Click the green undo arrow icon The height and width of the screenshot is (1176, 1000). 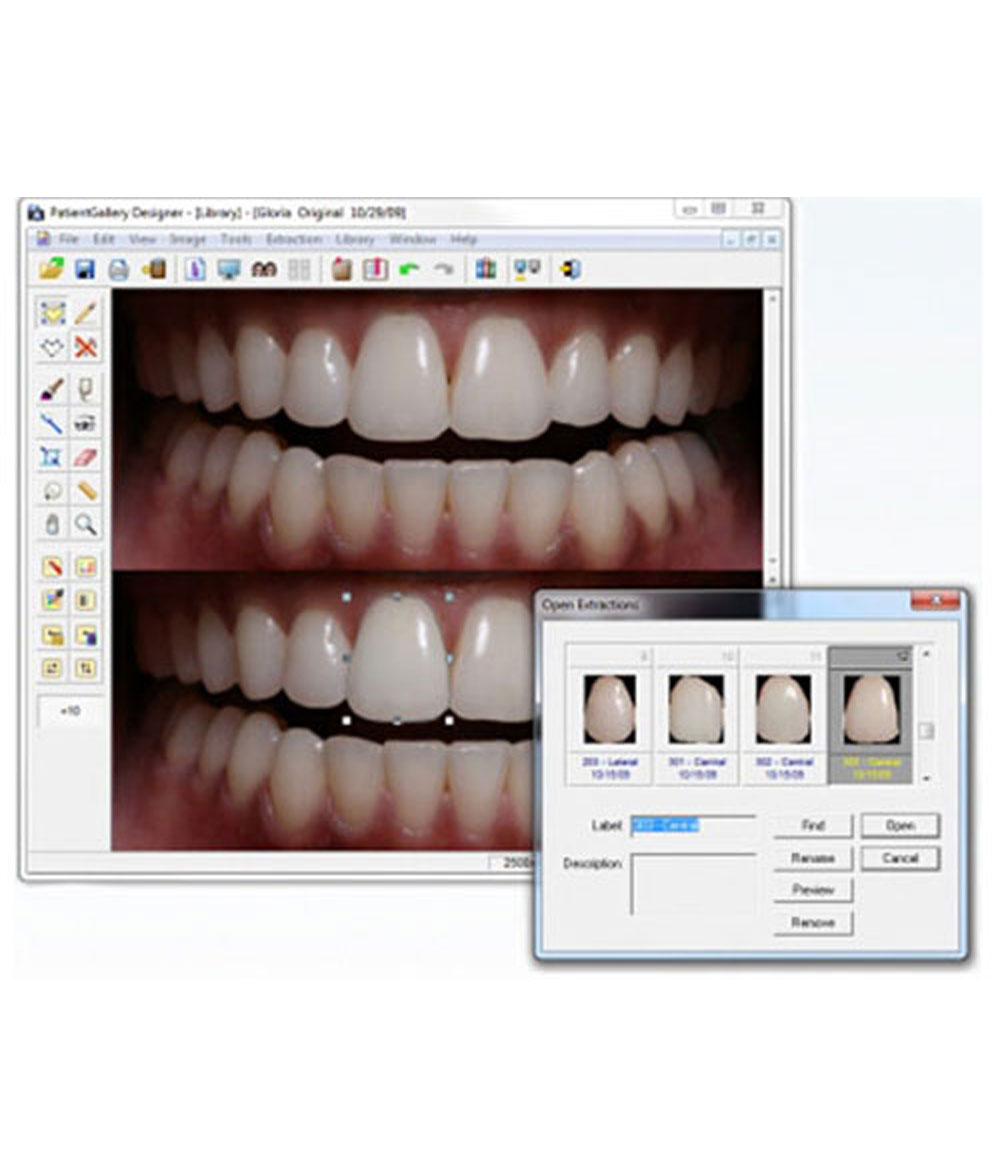[409, 269]
